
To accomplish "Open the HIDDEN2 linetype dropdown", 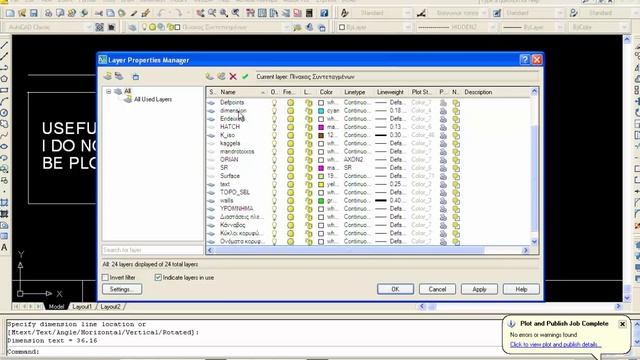I will pos(492,27).
